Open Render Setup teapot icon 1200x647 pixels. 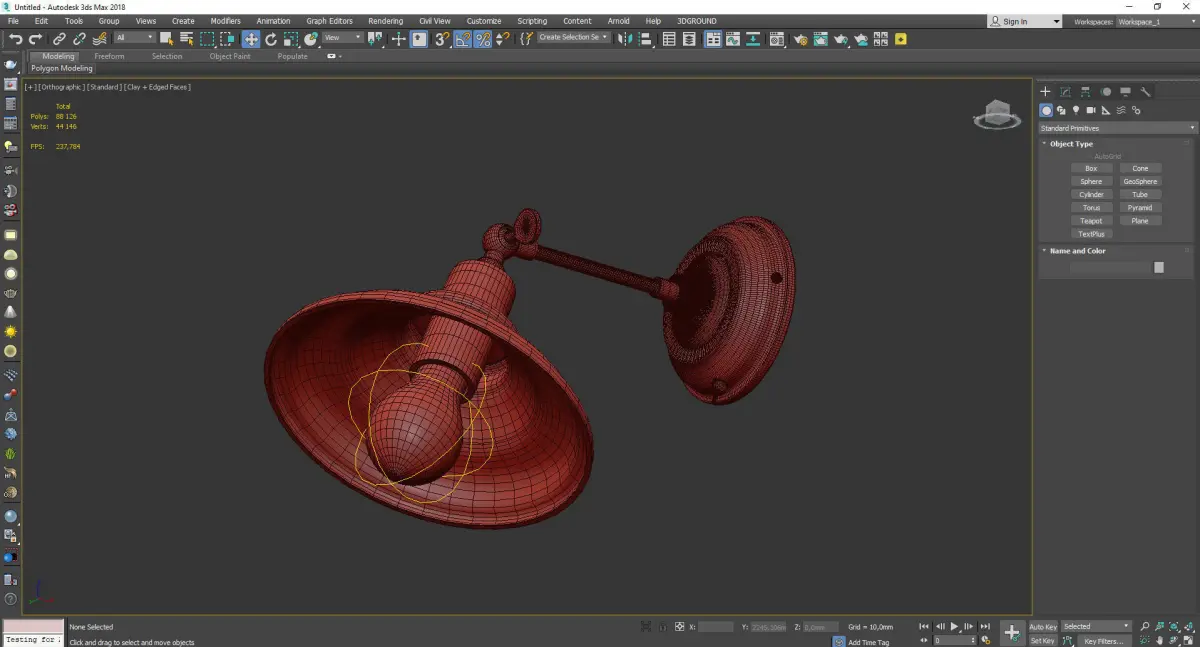pyautogui.click(x=800, y=39)
